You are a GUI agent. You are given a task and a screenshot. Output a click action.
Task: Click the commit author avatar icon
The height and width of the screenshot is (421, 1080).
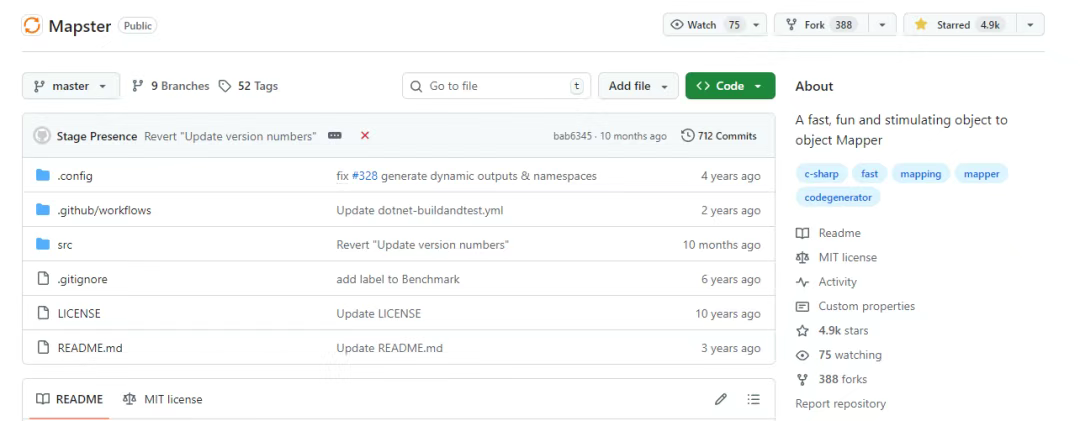pyautogui.click(x=42, y=136)
